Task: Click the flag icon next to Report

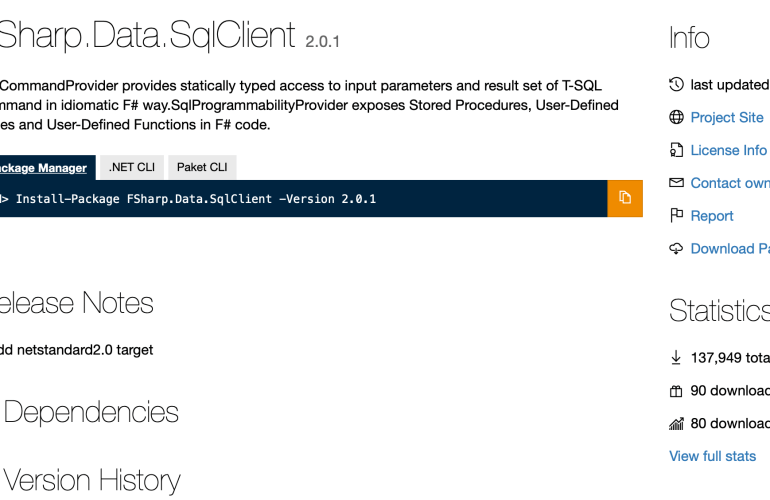Action: (x=676, y=216)
